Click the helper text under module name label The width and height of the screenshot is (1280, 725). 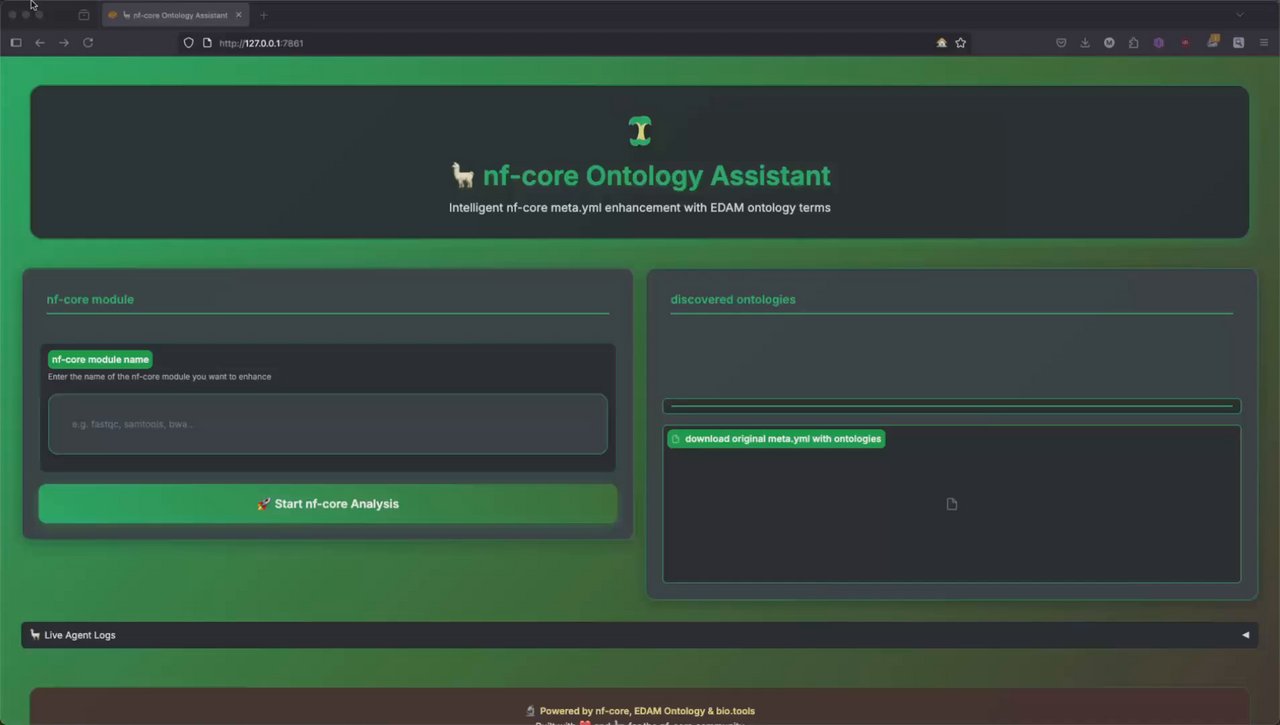coord(159,377)
